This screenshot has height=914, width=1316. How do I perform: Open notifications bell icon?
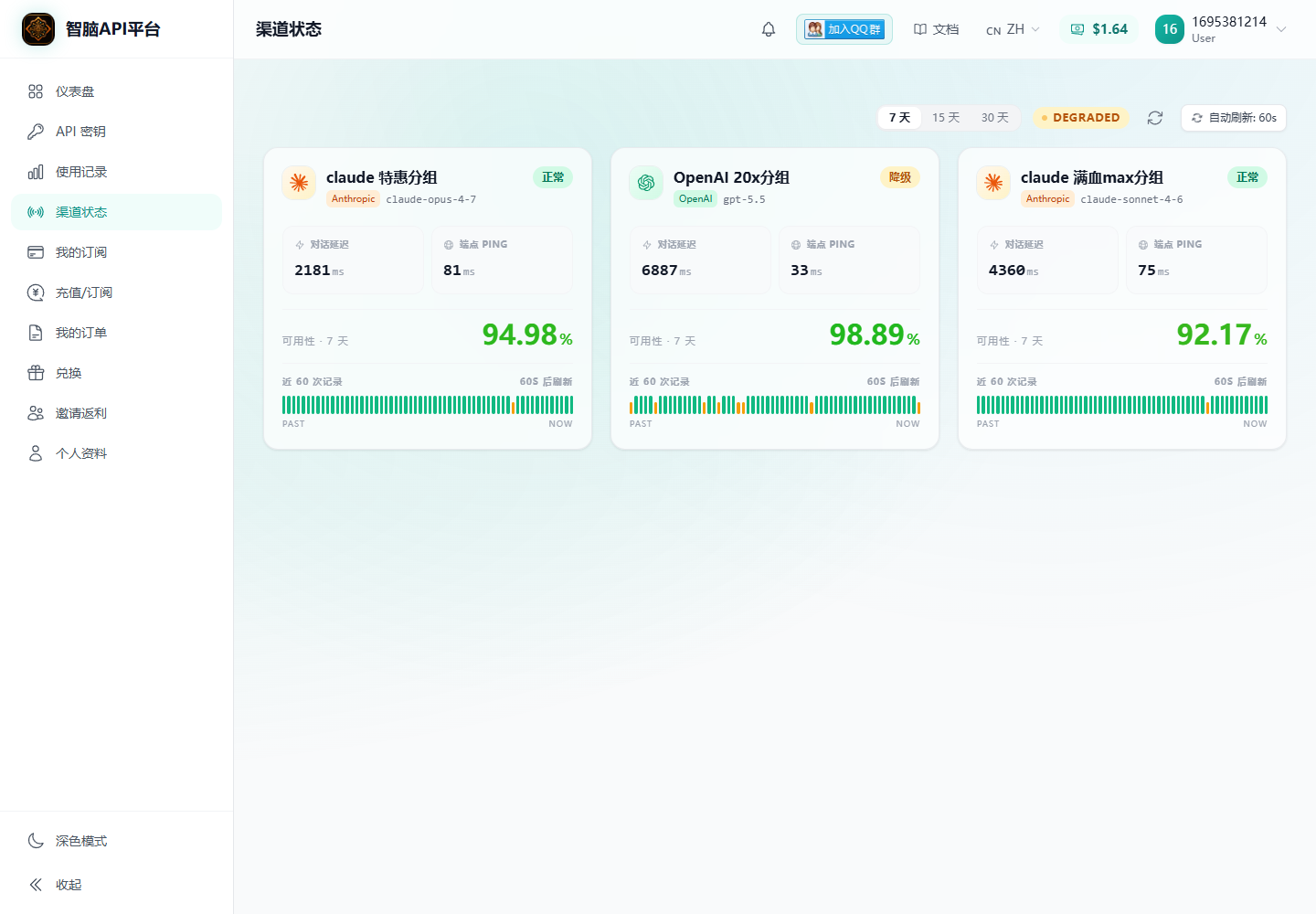click(x=769, y=29)
